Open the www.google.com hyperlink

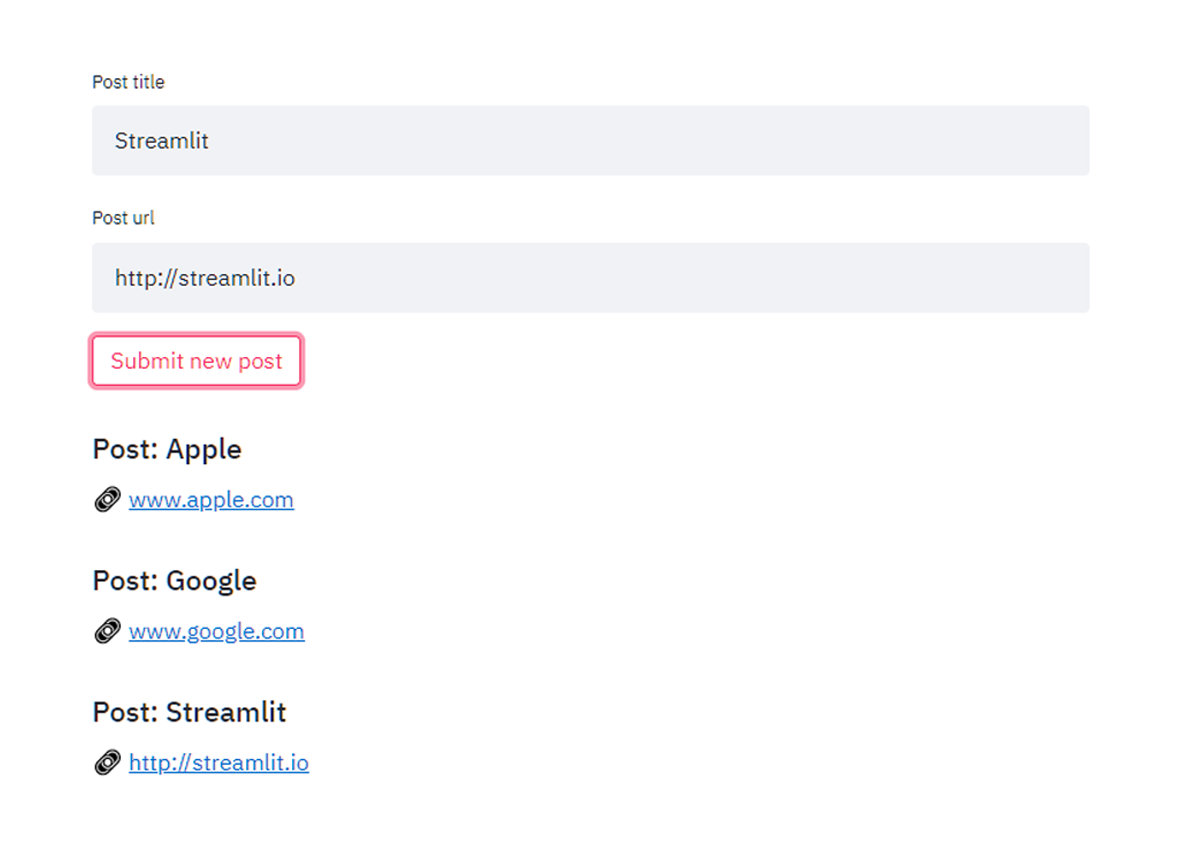[x=216, y=632]
